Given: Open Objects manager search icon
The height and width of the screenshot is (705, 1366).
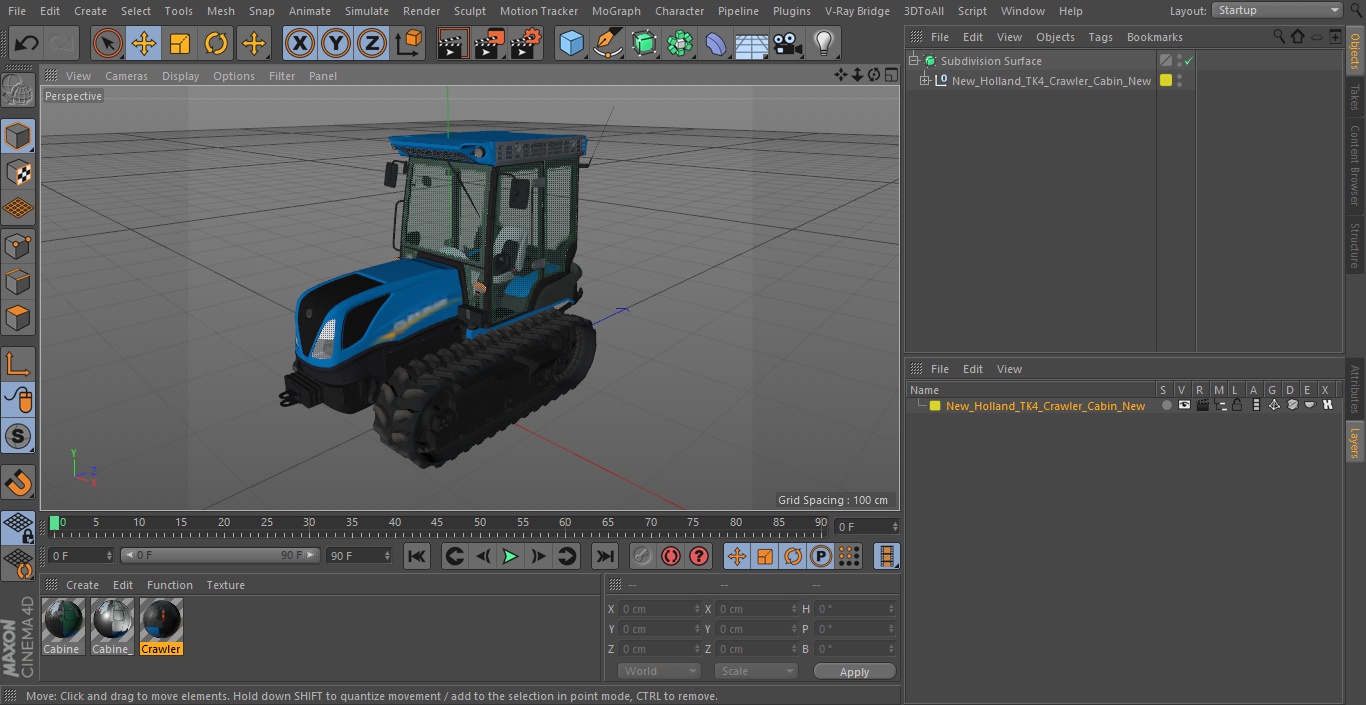Looking at the screenshot, I should pyautogui.click(x=1279, y=37).
